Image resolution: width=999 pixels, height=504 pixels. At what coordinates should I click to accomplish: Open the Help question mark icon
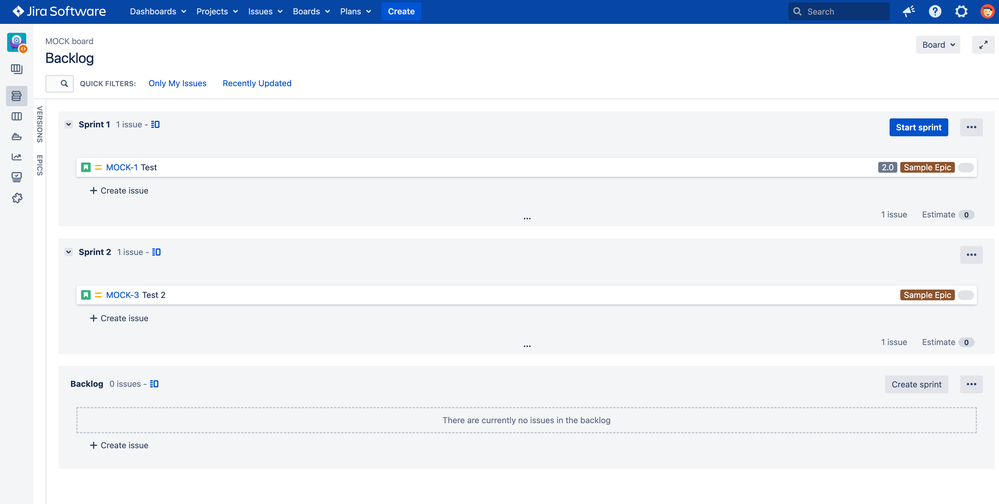tap(935, 11)
